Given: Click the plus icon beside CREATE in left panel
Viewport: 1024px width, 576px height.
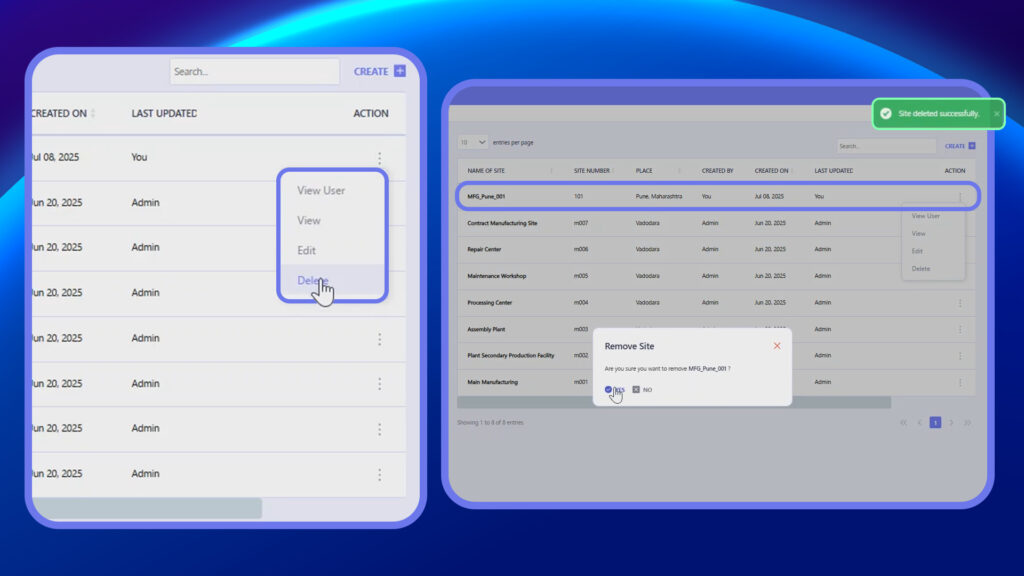Looking at the screenshot, I should (x=400, y=71).
